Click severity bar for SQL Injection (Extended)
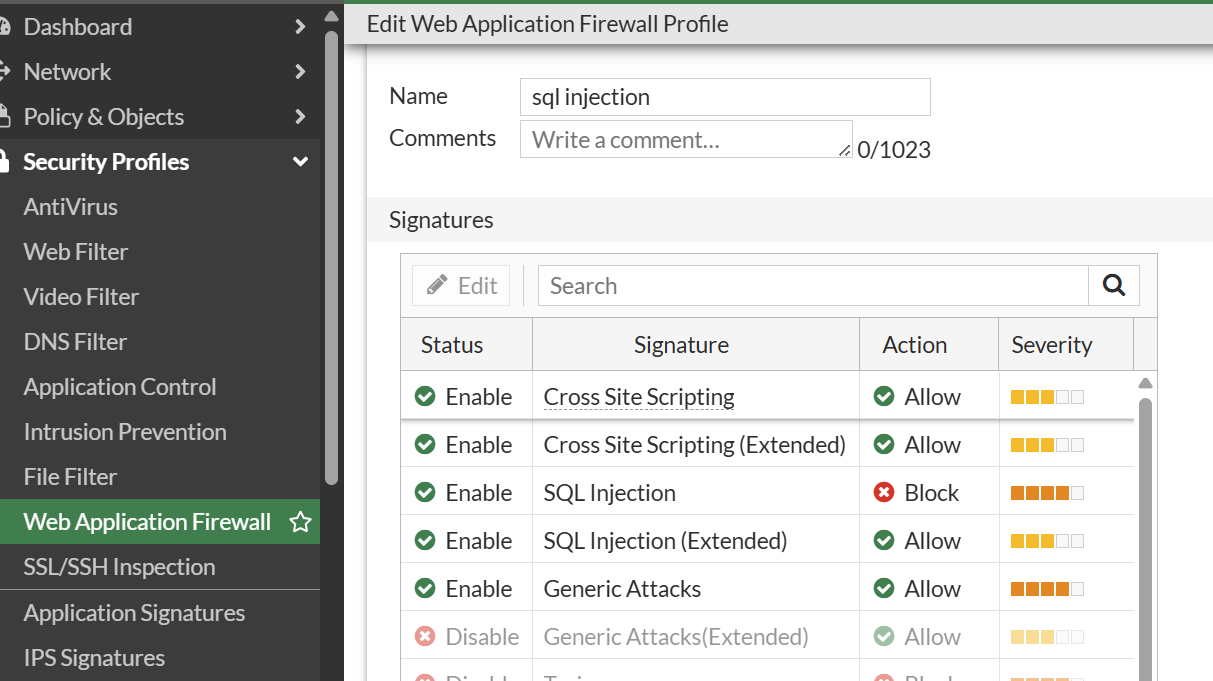 (1047, 541)
